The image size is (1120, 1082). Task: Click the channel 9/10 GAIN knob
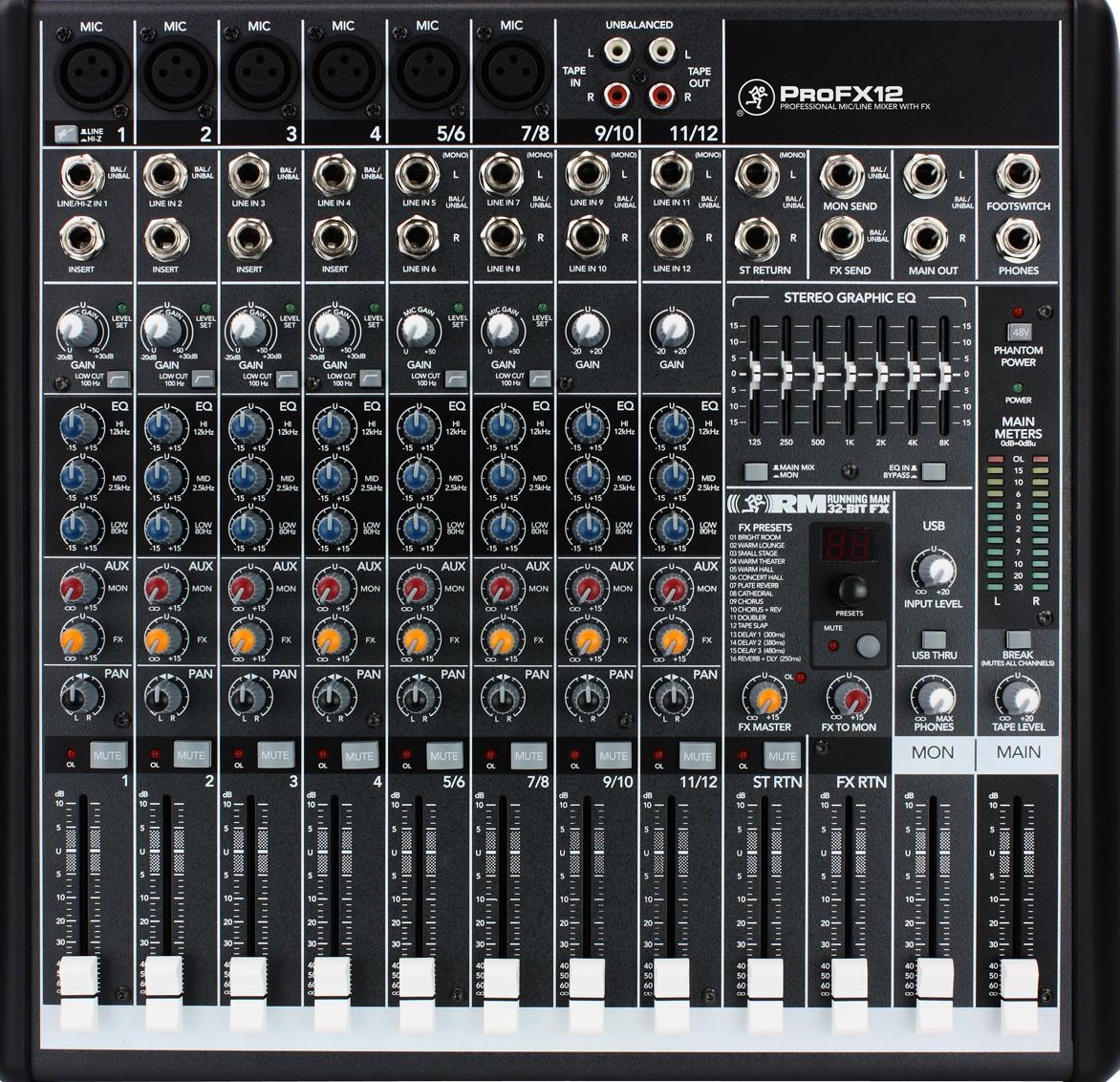pos(587,329)
